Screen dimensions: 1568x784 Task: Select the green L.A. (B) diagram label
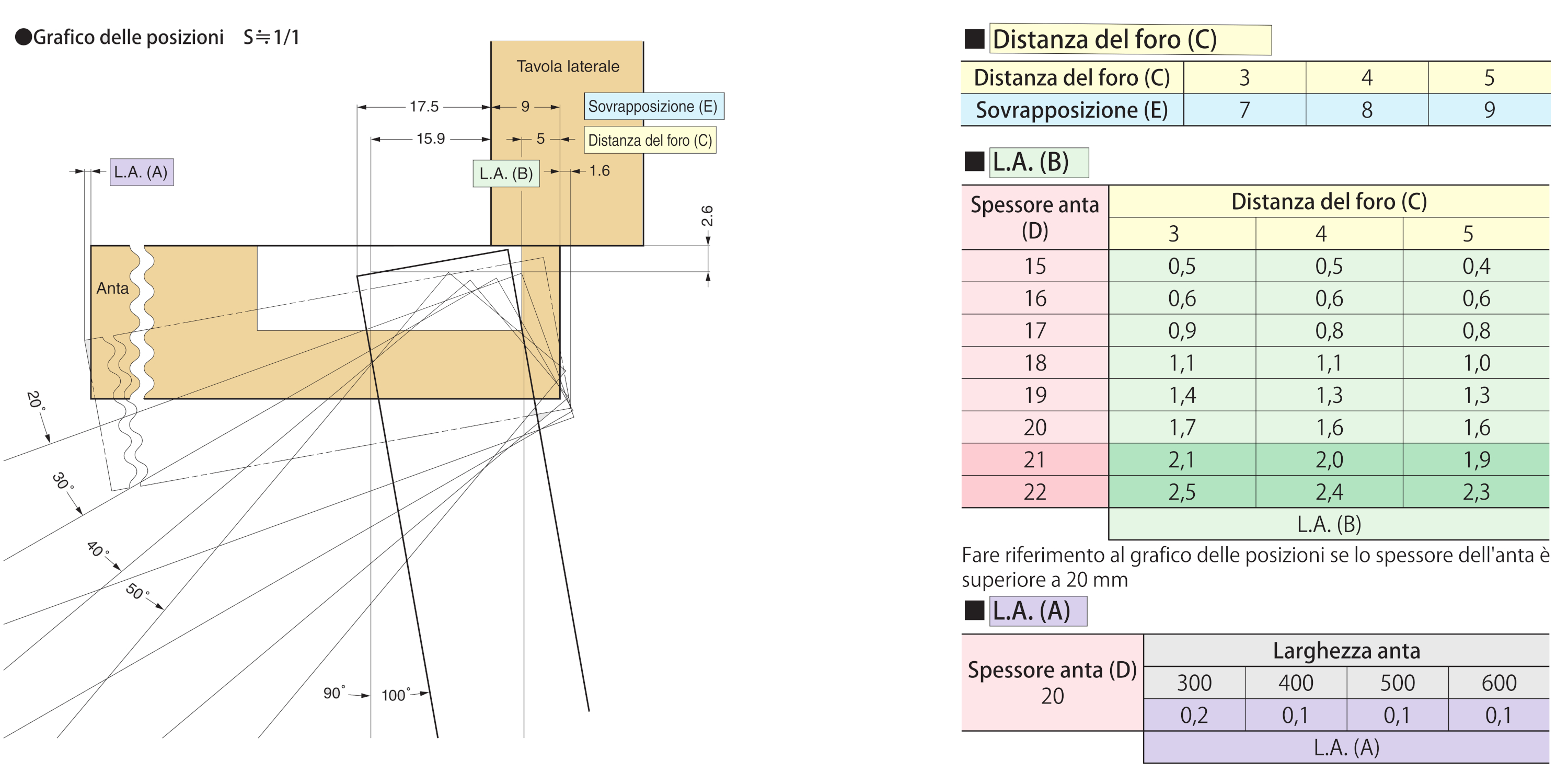506,174
